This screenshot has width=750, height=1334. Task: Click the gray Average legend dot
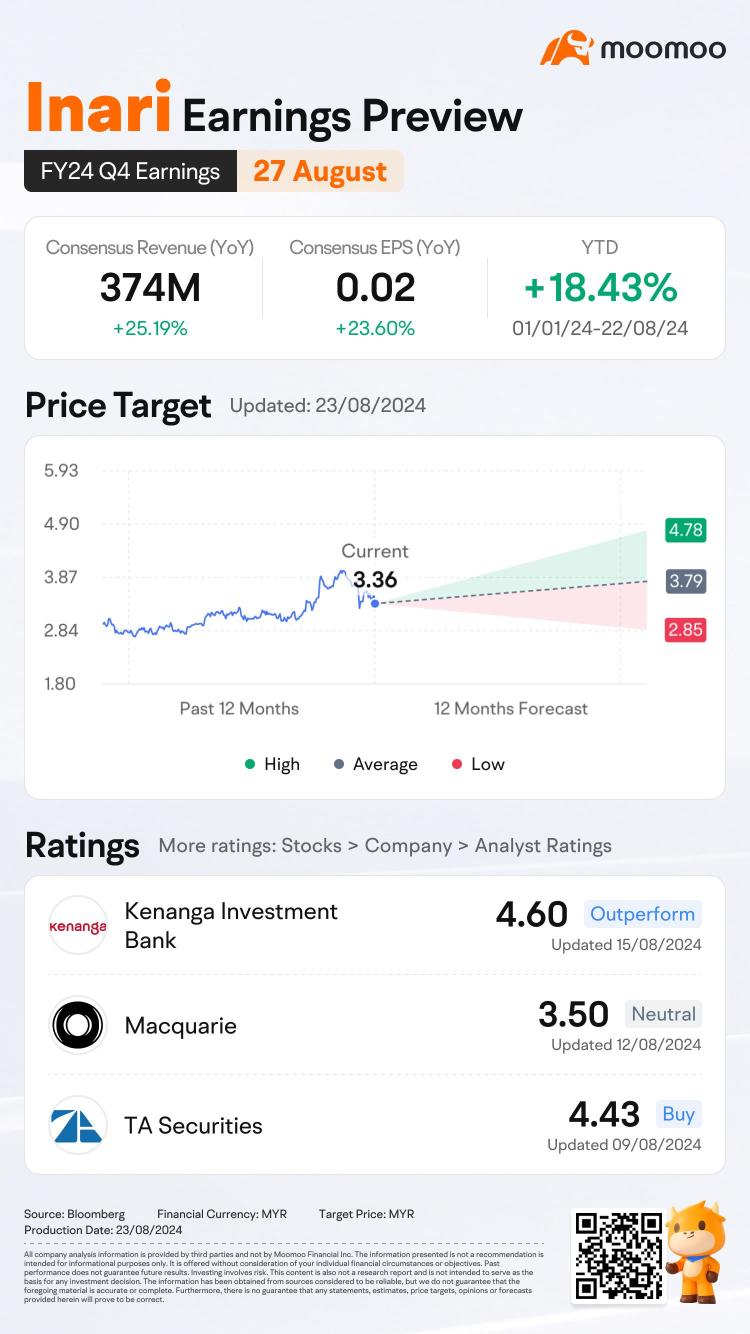coord(339,764)
